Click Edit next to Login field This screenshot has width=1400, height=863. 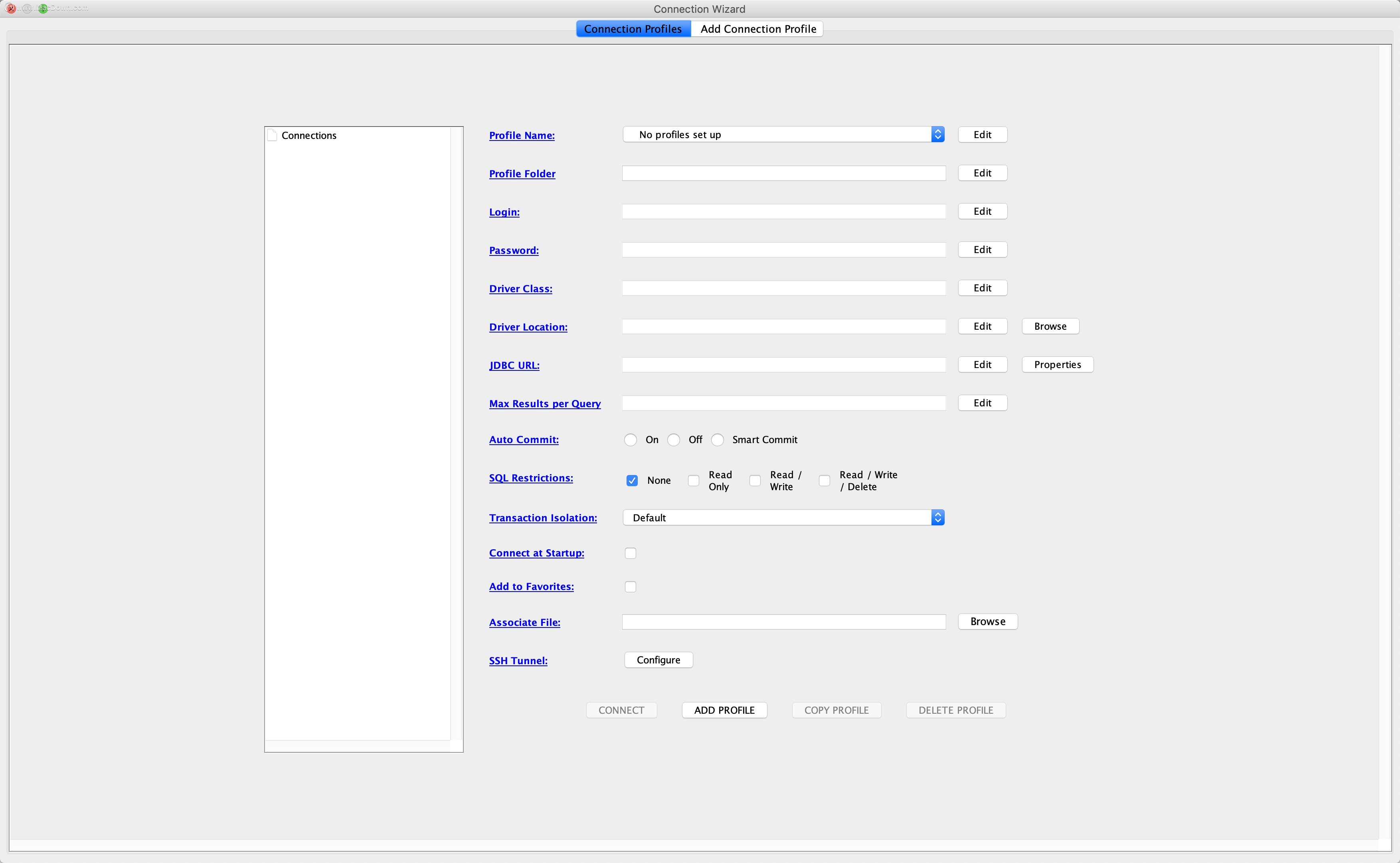point(983,211)
